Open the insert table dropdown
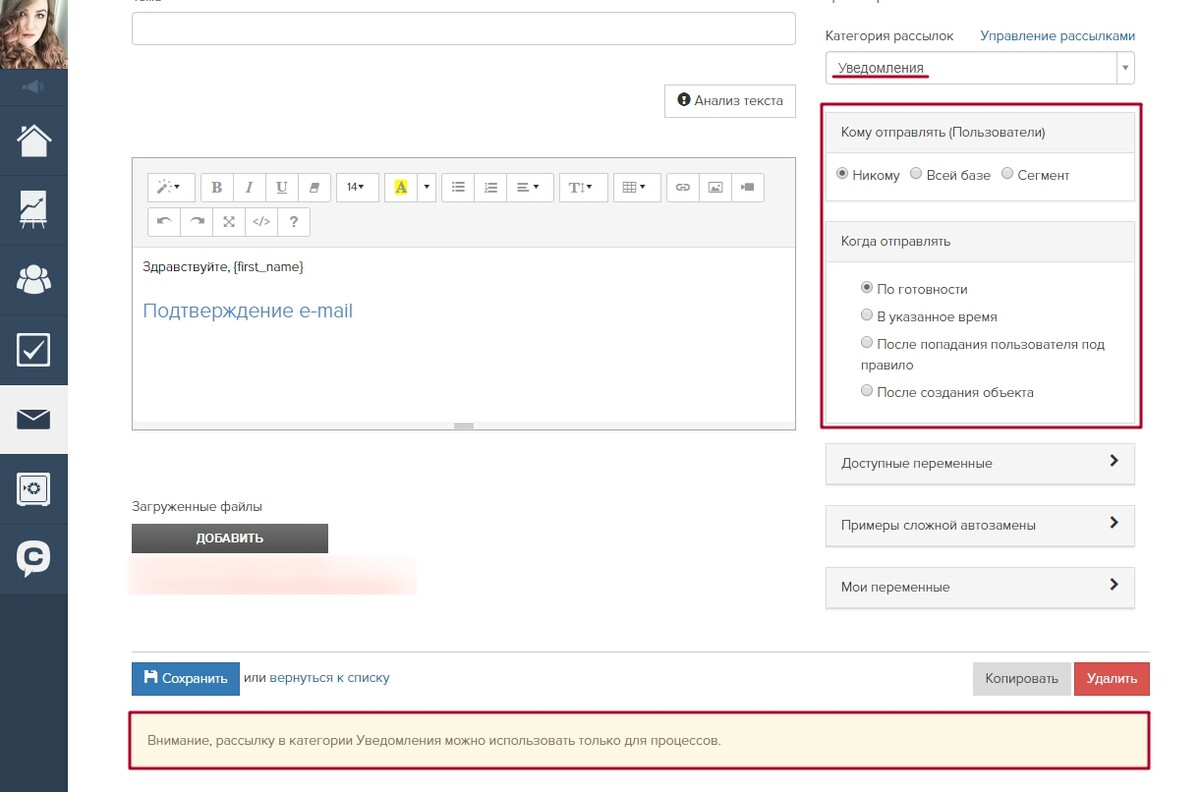Image resolution: width=1200 pixels, height=792 pixels. 636,187
